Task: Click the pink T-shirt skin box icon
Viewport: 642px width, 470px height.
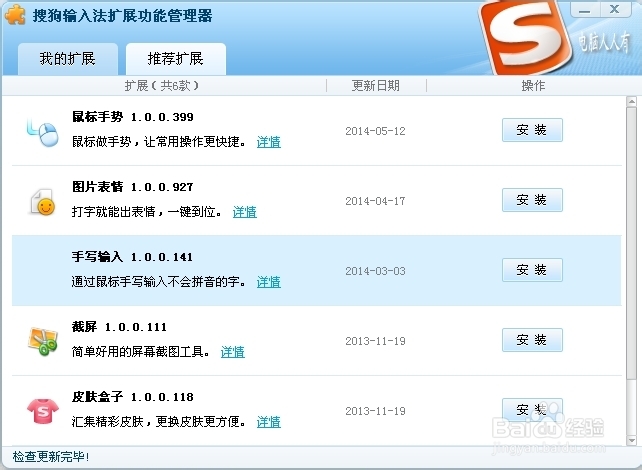Action: click(x=43, y=411)
